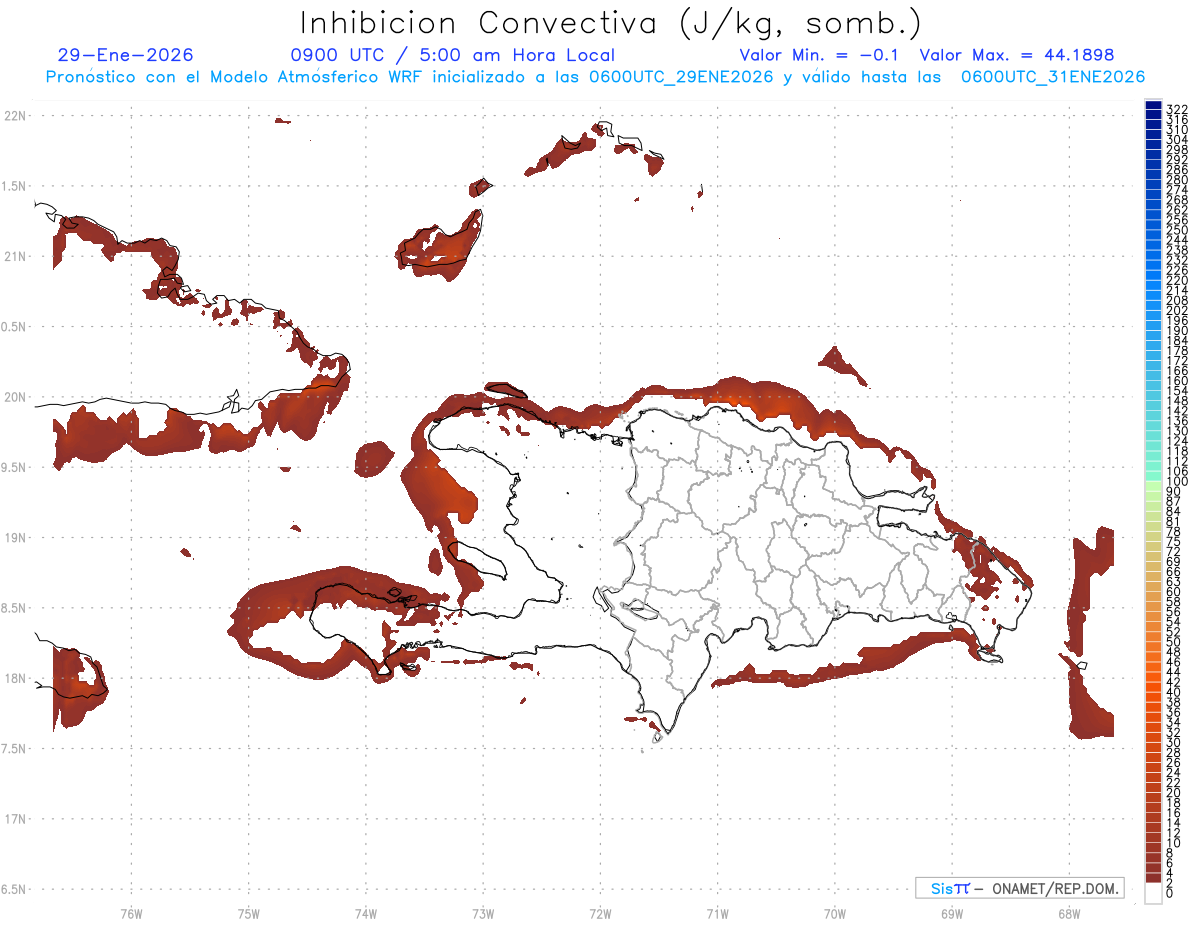Viewport: 1200px width, 927px height.
Task: Click the "Sis" logo text in credit box
Action: pos(943,888)
